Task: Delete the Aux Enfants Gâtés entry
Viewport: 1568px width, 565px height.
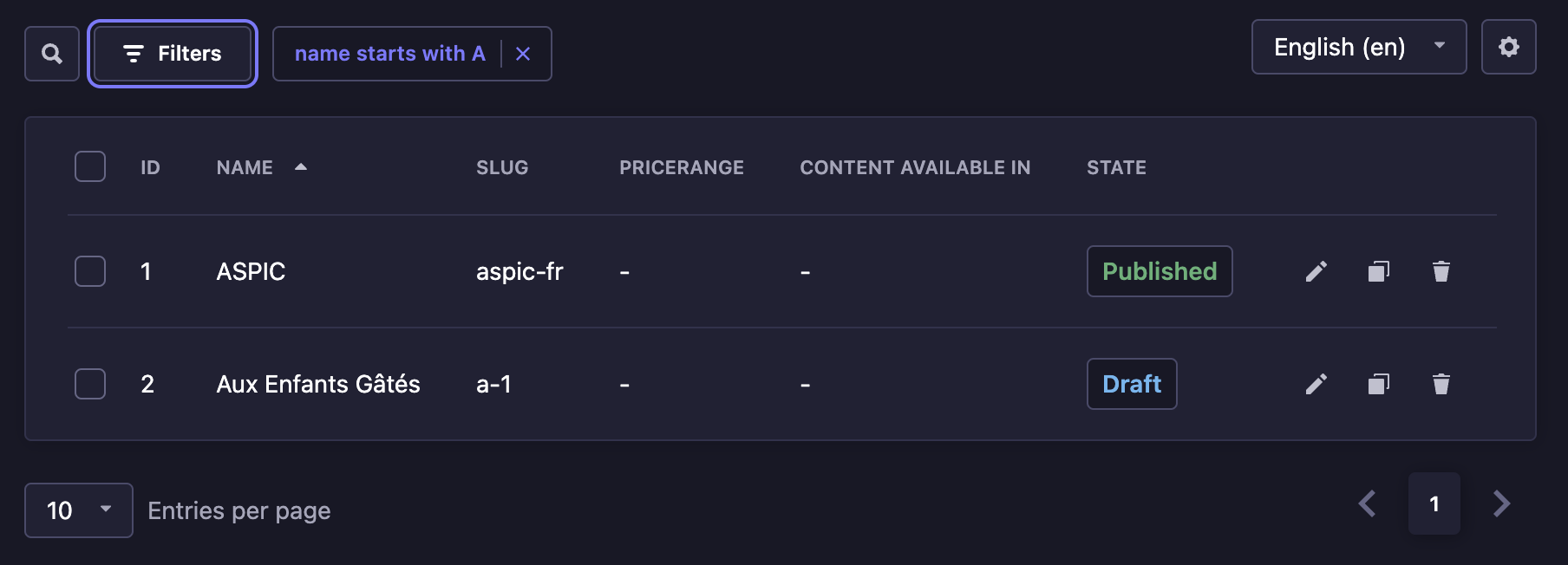Action: pyautogui.click(x=1441, y=384)
